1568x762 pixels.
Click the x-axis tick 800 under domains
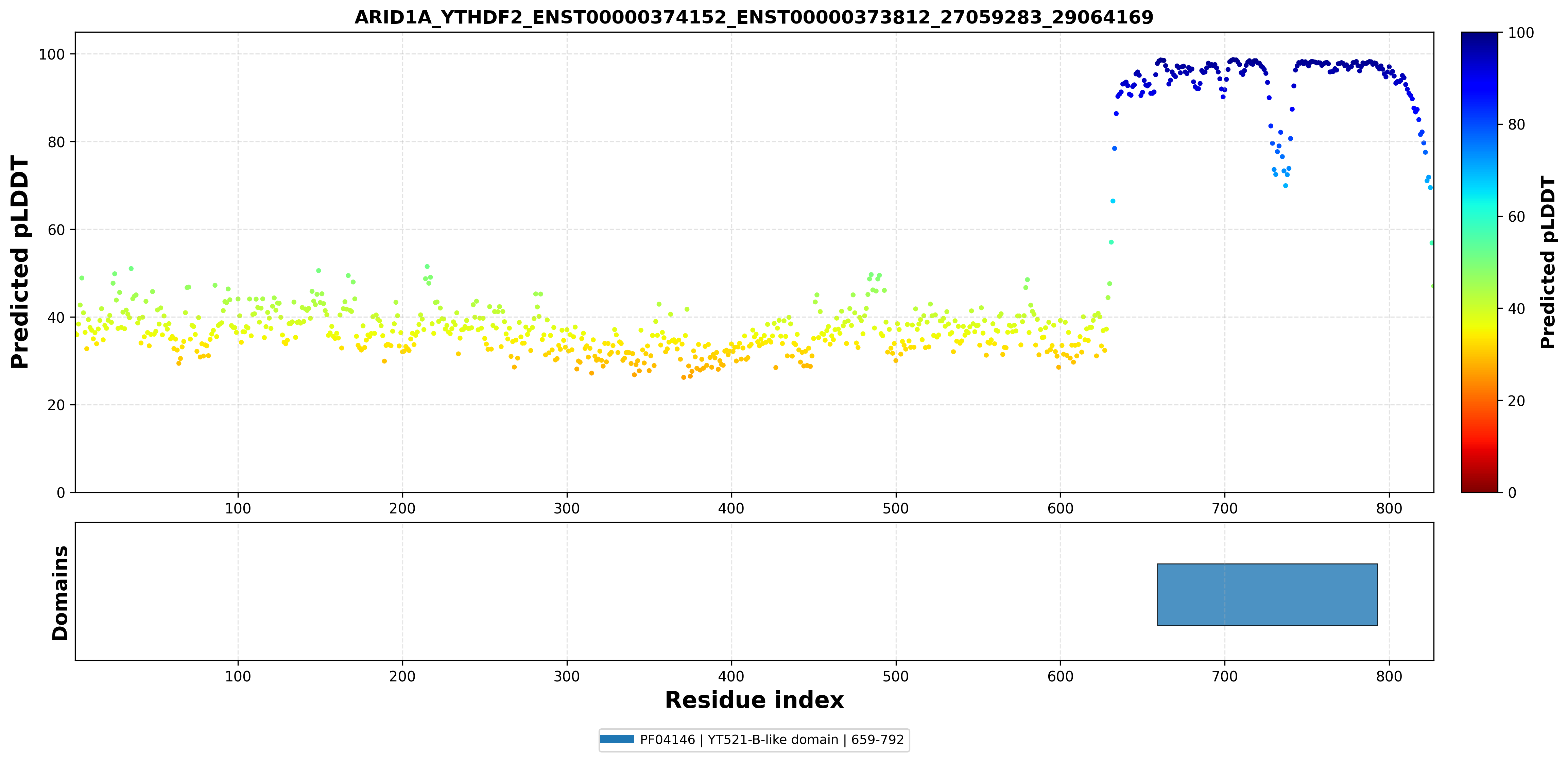1389,676
